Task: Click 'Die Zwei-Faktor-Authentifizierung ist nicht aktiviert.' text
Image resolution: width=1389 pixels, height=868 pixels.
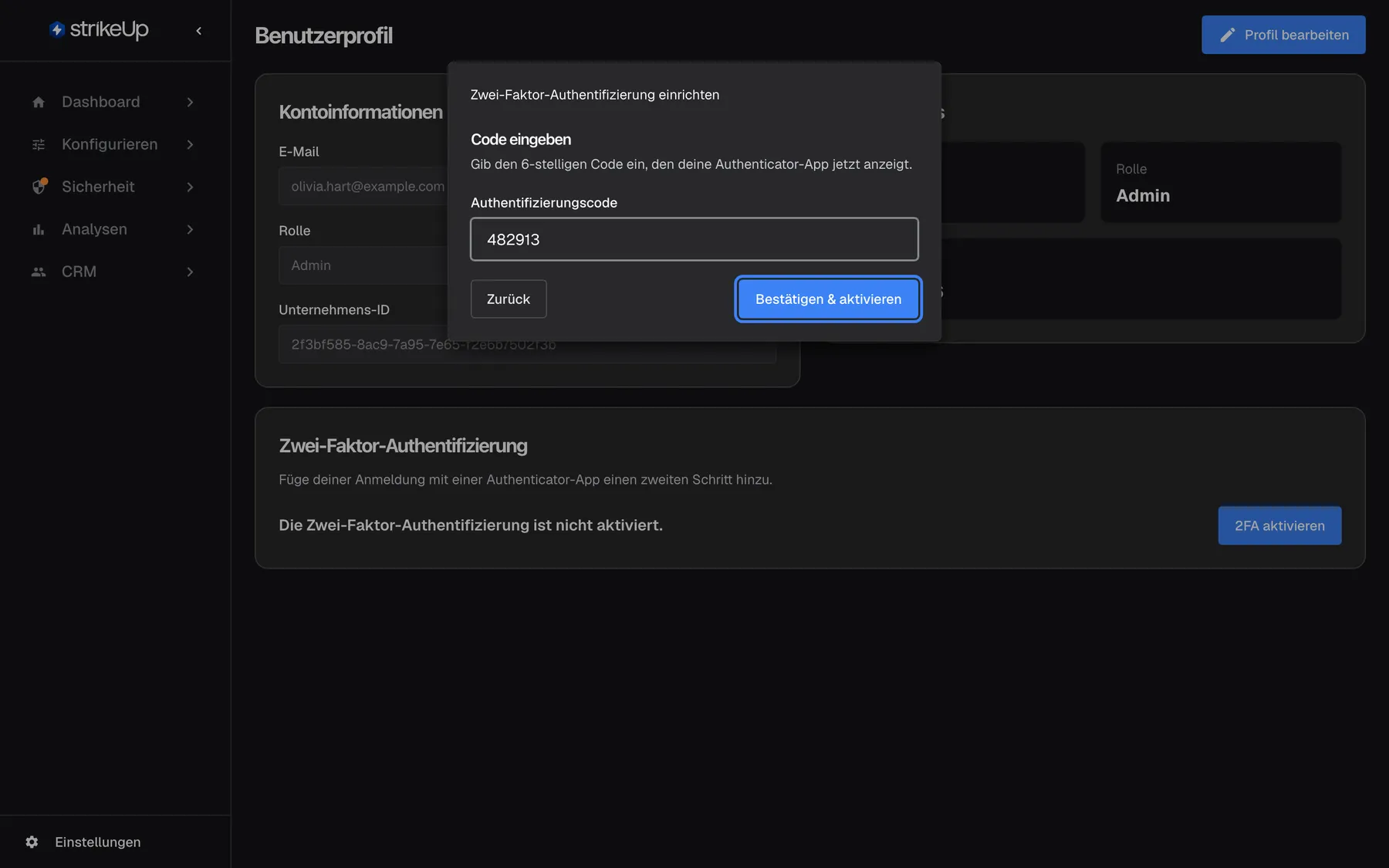Action: tap(471, 525)
